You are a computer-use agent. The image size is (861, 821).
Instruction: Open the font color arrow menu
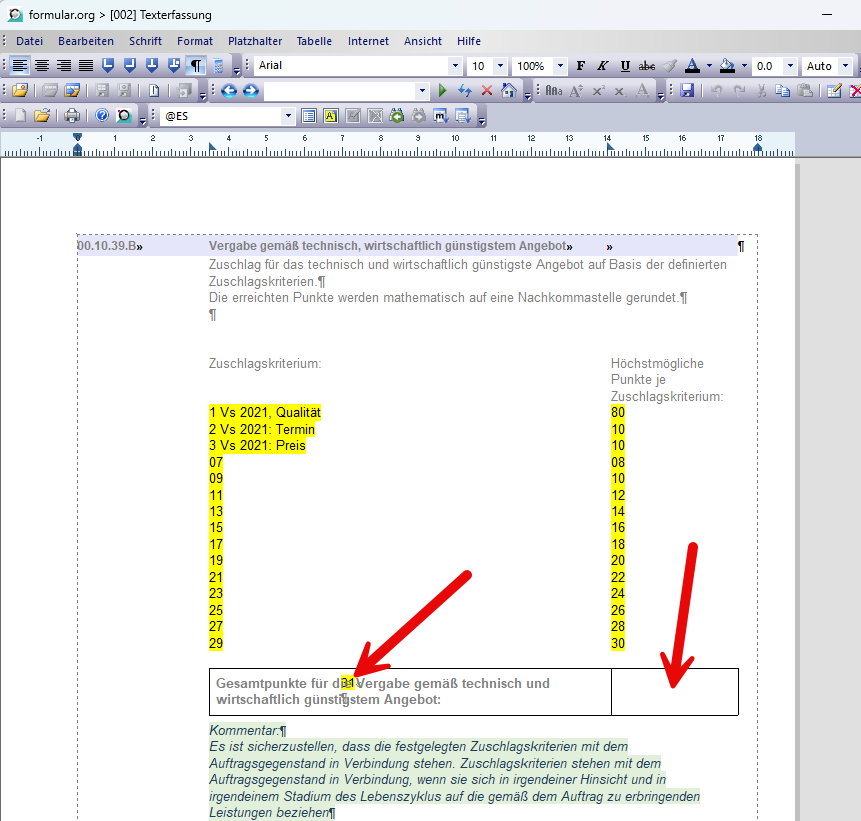click(709, 66)
